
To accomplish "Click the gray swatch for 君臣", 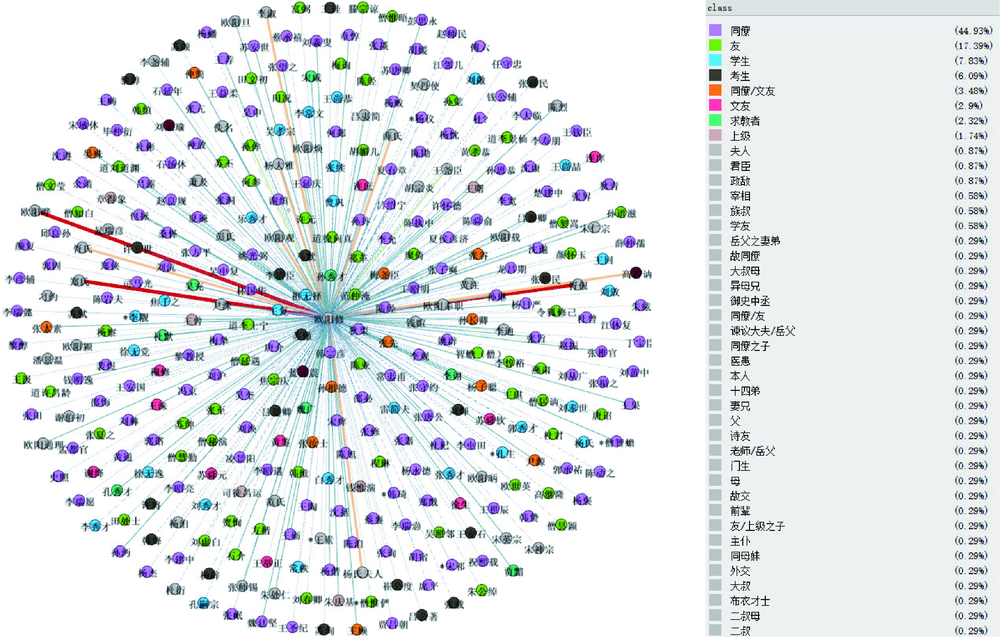I will [716, 165].
